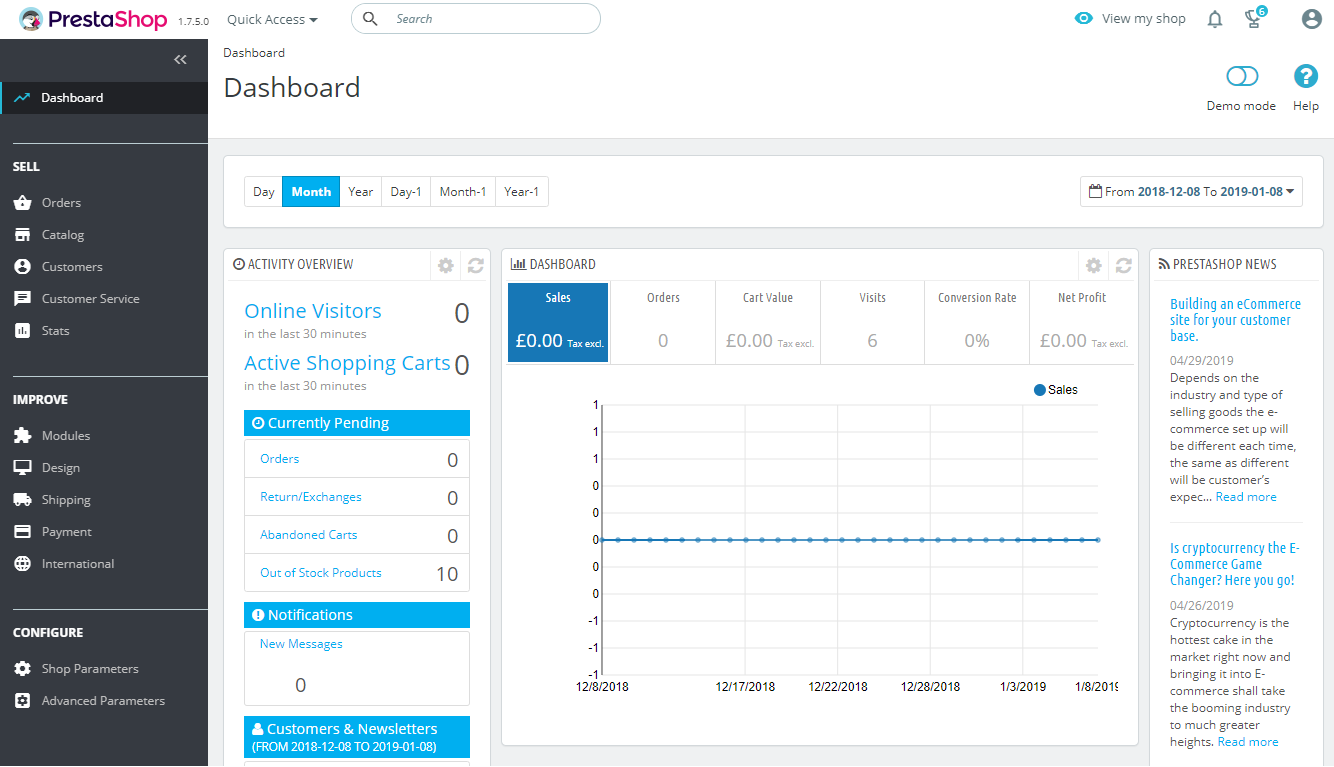The width and height of the screenshot is (1334, 767).
Task: Open the Quick Access dropdown
Action: tap(272, 19)
